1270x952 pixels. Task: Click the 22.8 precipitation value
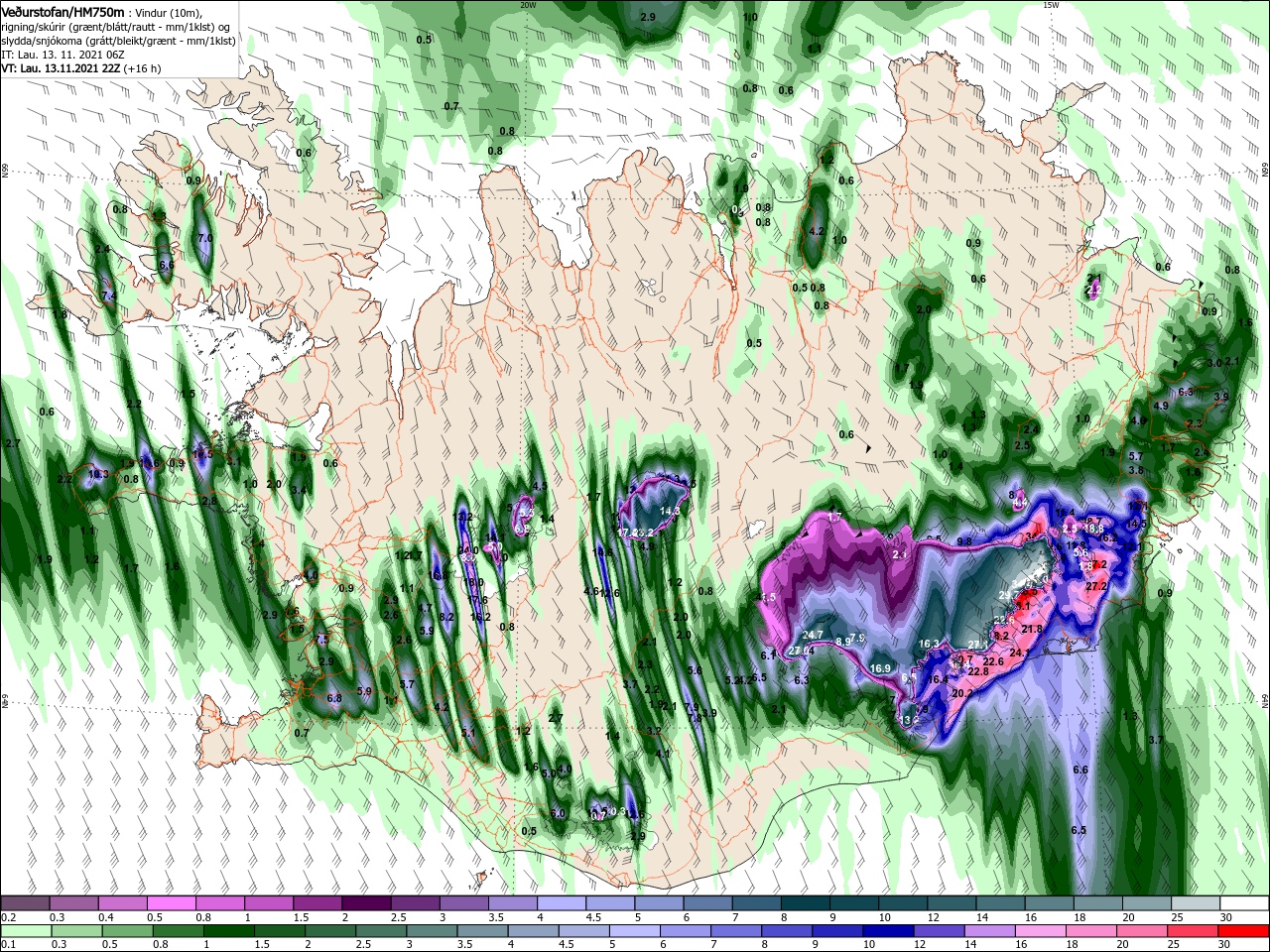pos(978,671)
